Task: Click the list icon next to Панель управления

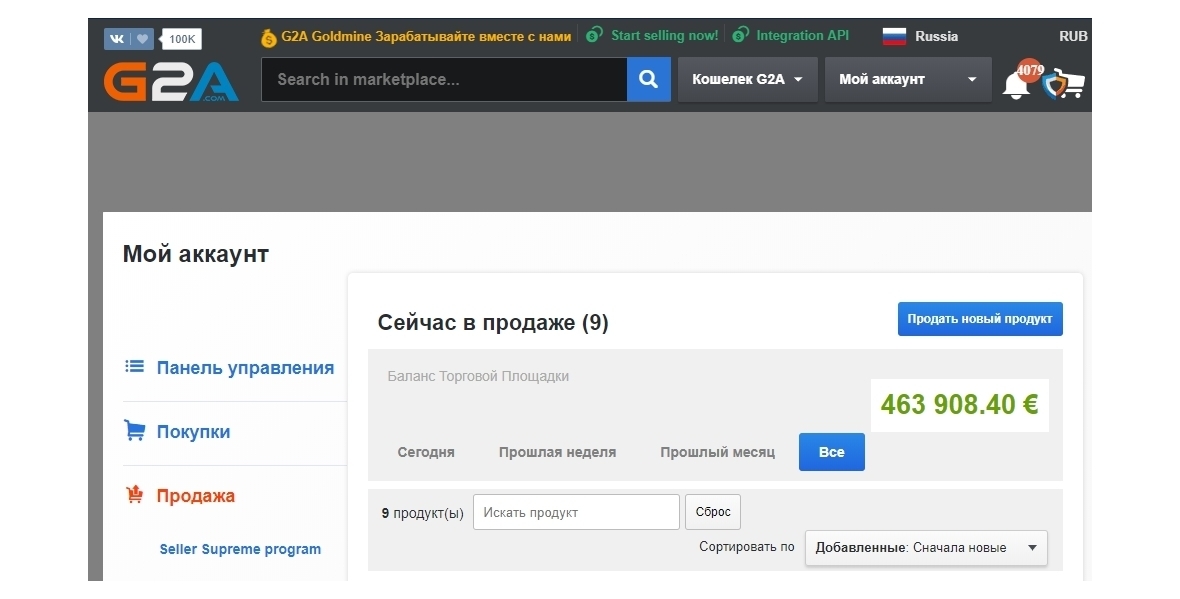Action: pyautogui.click(x=135, y=366)
